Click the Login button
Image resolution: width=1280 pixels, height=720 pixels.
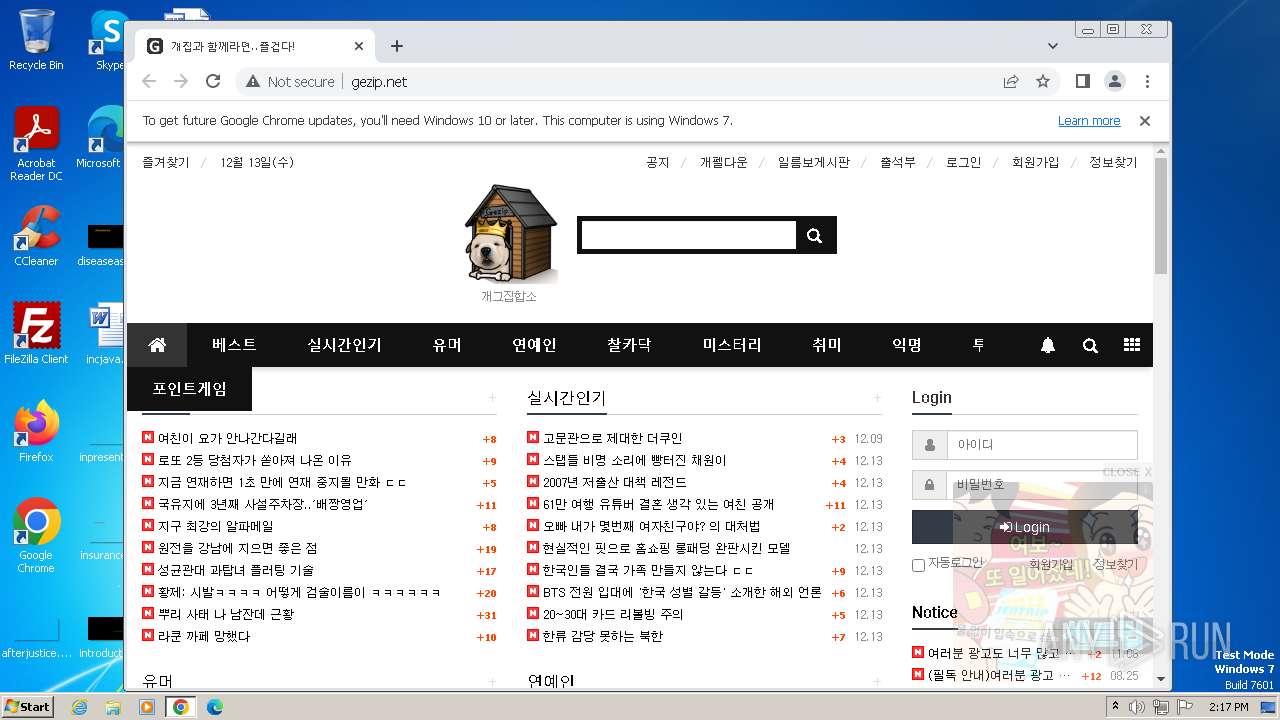click(1024, 527)
